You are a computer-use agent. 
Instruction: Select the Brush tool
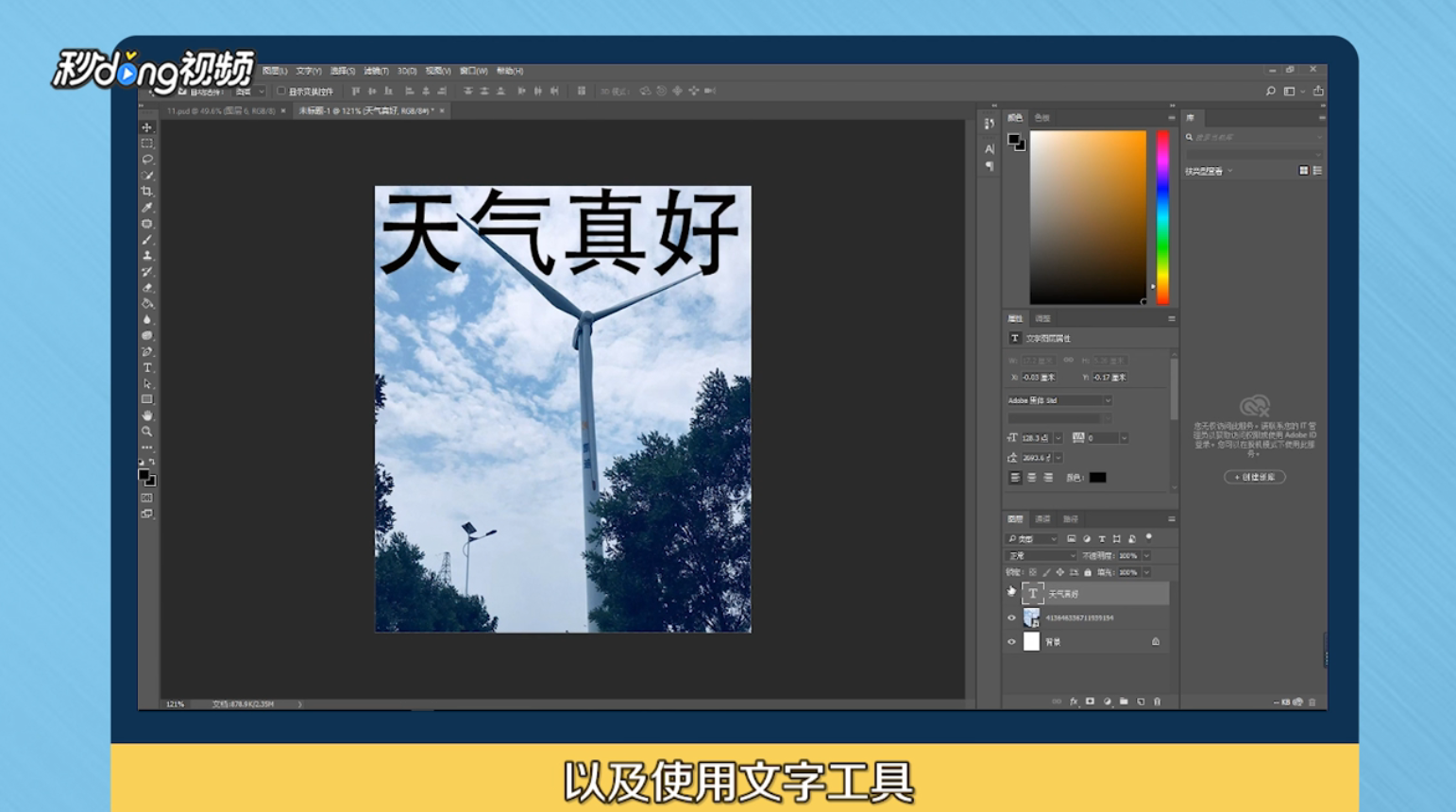147,240
